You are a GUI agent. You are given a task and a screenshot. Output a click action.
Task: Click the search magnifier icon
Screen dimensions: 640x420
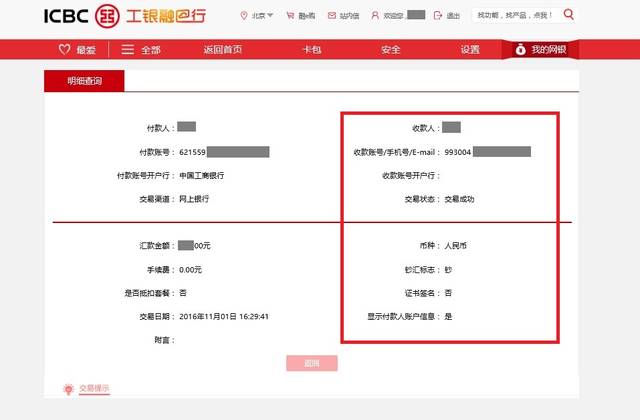(x=569, y=16)
